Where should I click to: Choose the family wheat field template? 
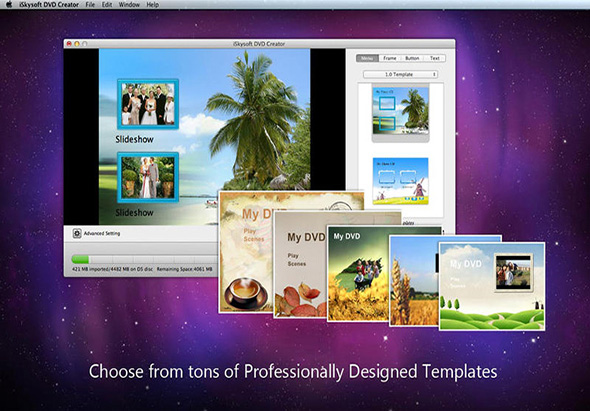358,274
